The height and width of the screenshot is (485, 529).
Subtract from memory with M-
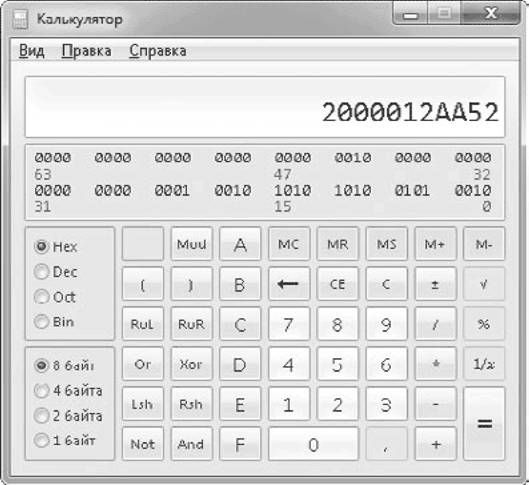(484, 244)
